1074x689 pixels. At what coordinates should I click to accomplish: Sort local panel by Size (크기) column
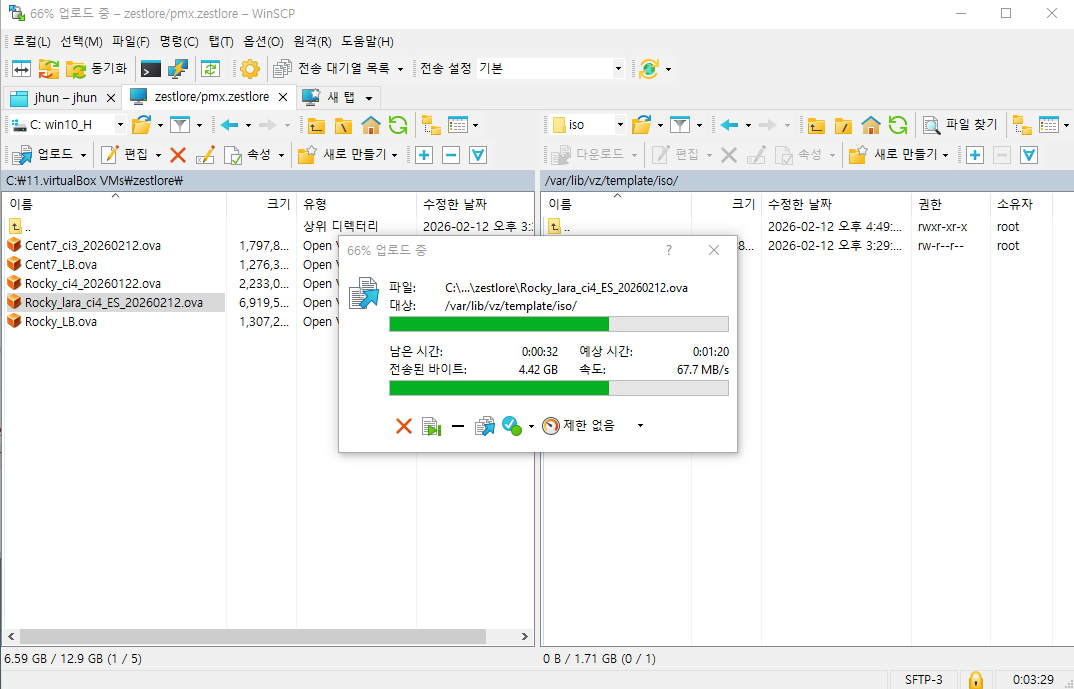coord(262,204)
